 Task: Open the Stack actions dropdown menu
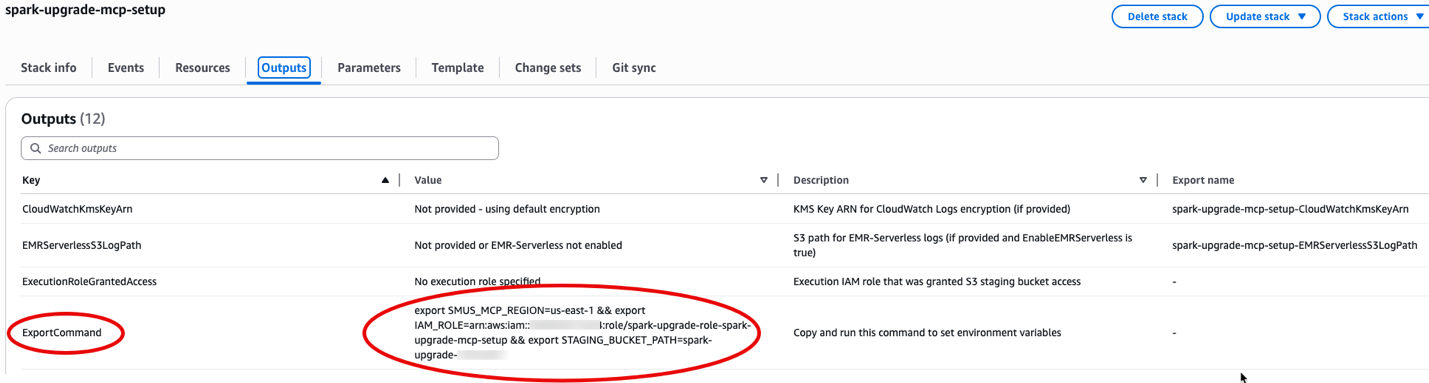1379,16
